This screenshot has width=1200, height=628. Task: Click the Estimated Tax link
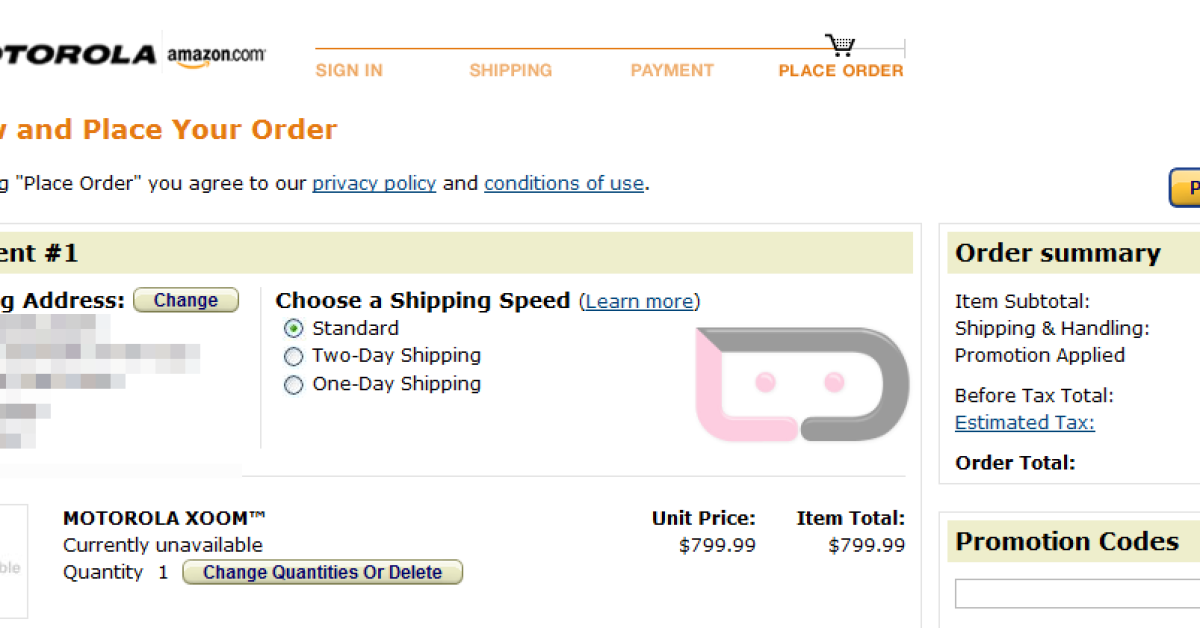tap(1024, 423)
